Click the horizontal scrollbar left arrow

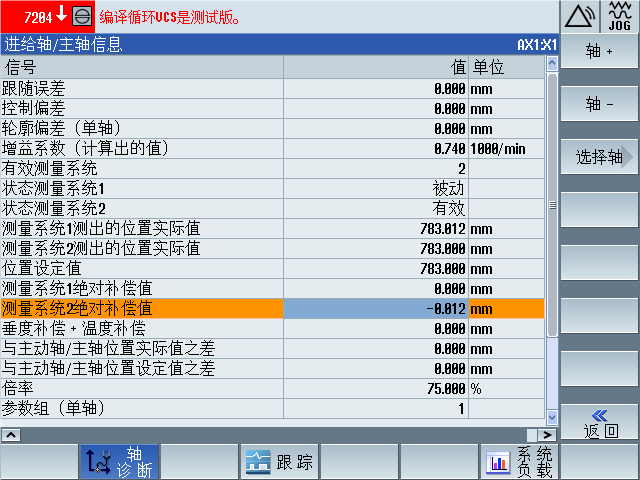click(x=9, y=435)
